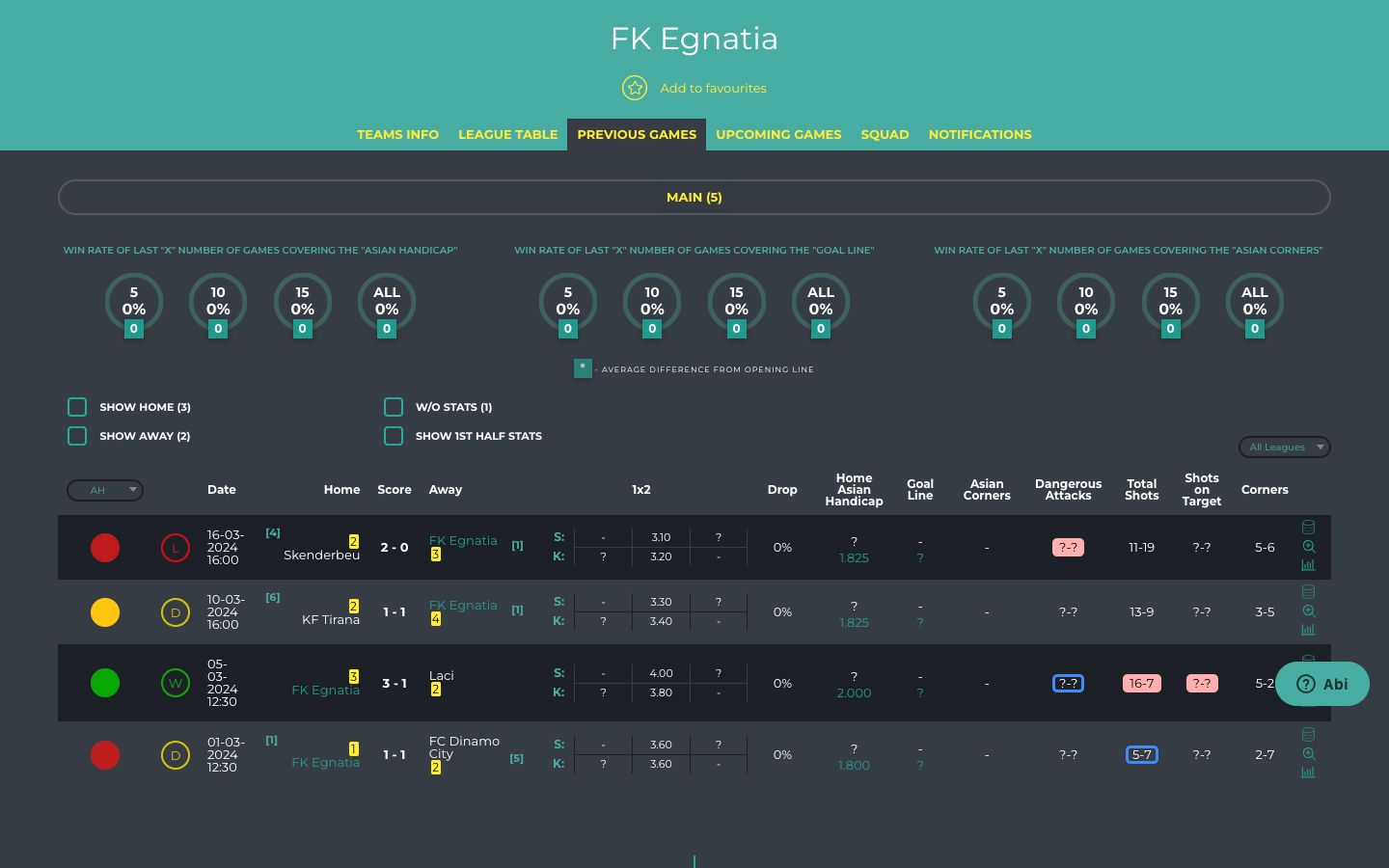Expand the MAIN (5) bar
Viewport: 1389px width, 868px height.
coord(694,197)
